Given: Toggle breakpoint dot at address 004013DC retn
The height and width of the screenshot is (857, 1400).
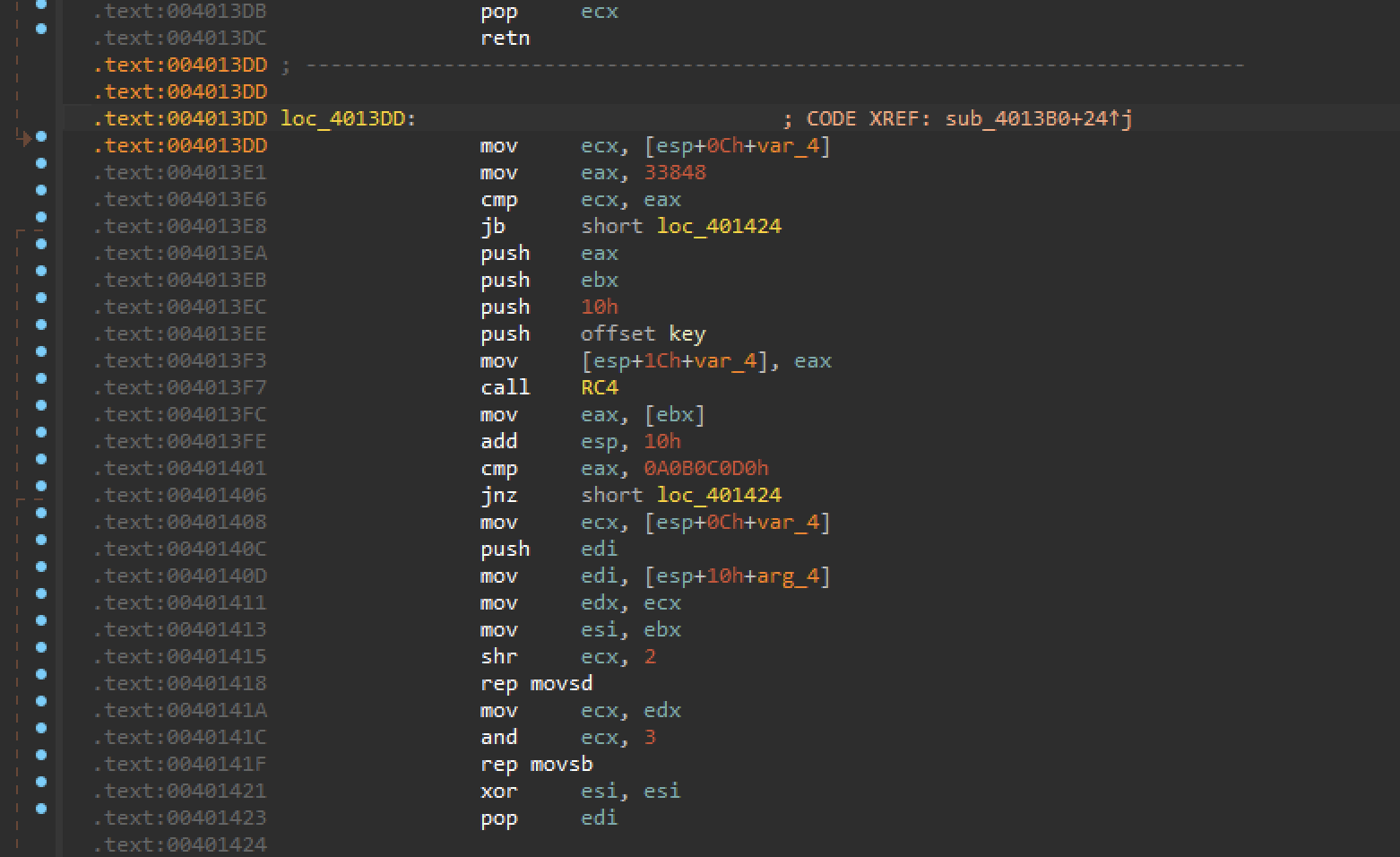Looking at the screenshot, I should point(41,29).
